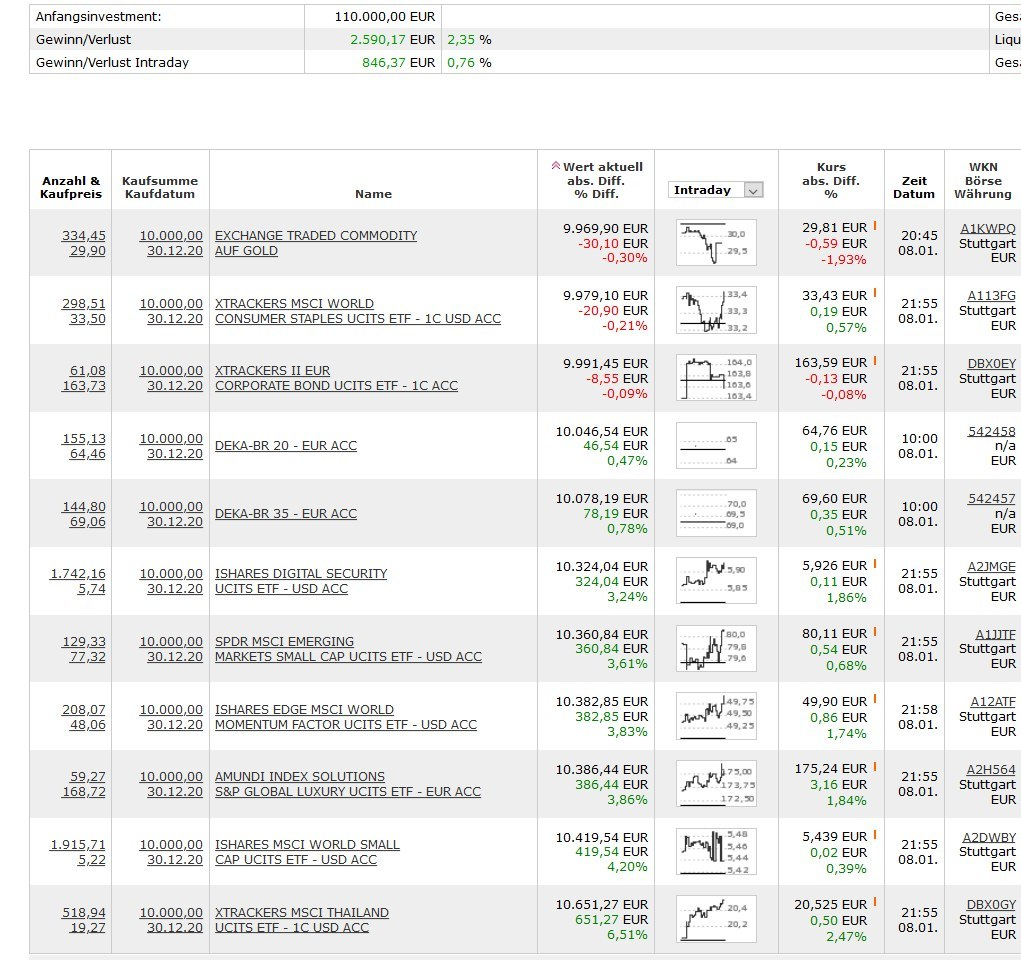Click WKN link DBX0GY
The width and height of the screenshot is (1021, 960).
click(x=991, y=905)
